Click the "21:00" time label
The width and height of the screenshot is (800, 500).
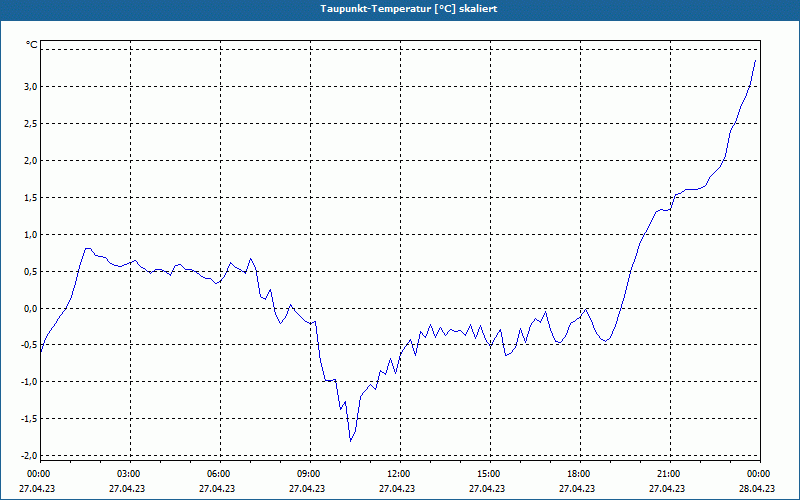(x=670, y=474)
